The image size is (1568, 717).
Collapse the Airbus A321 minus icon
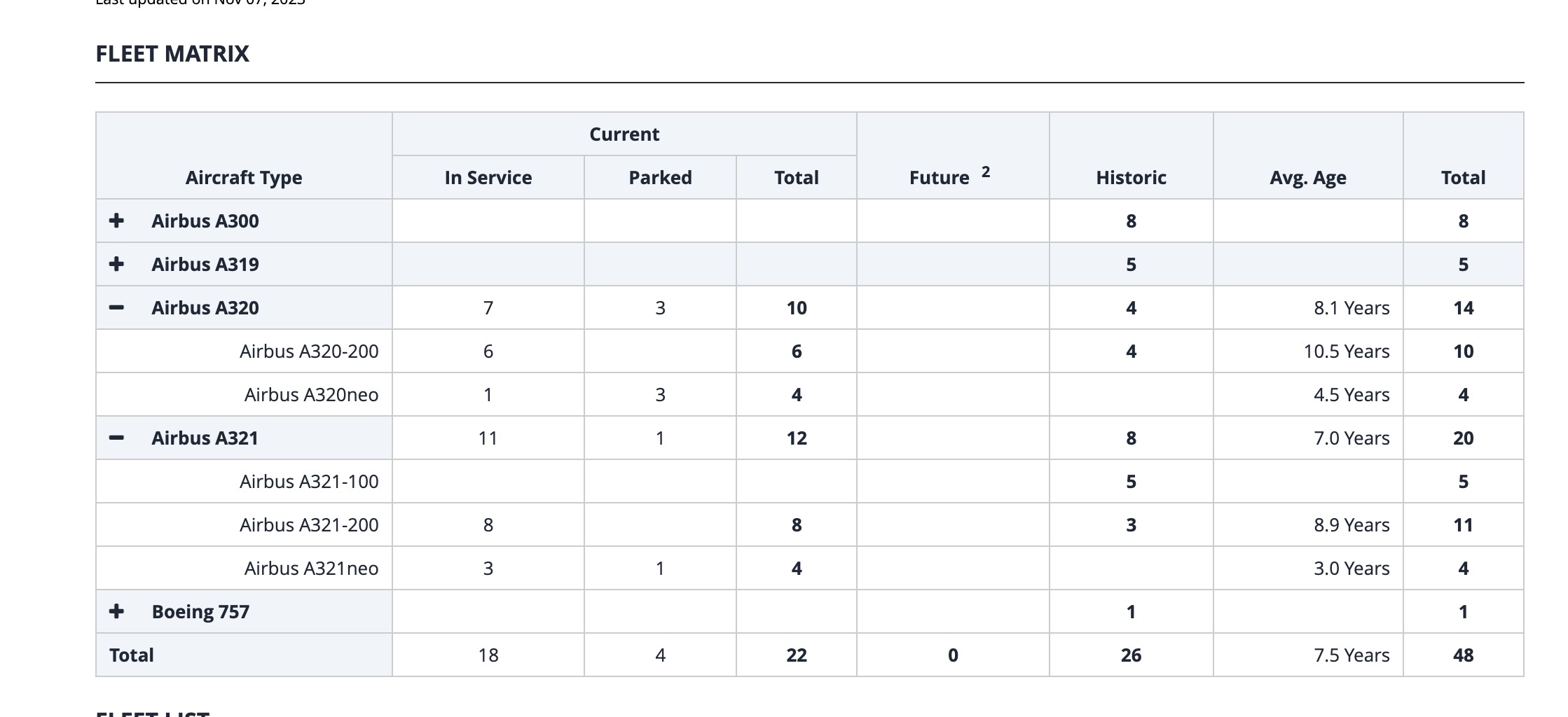(x=116, y=438)
